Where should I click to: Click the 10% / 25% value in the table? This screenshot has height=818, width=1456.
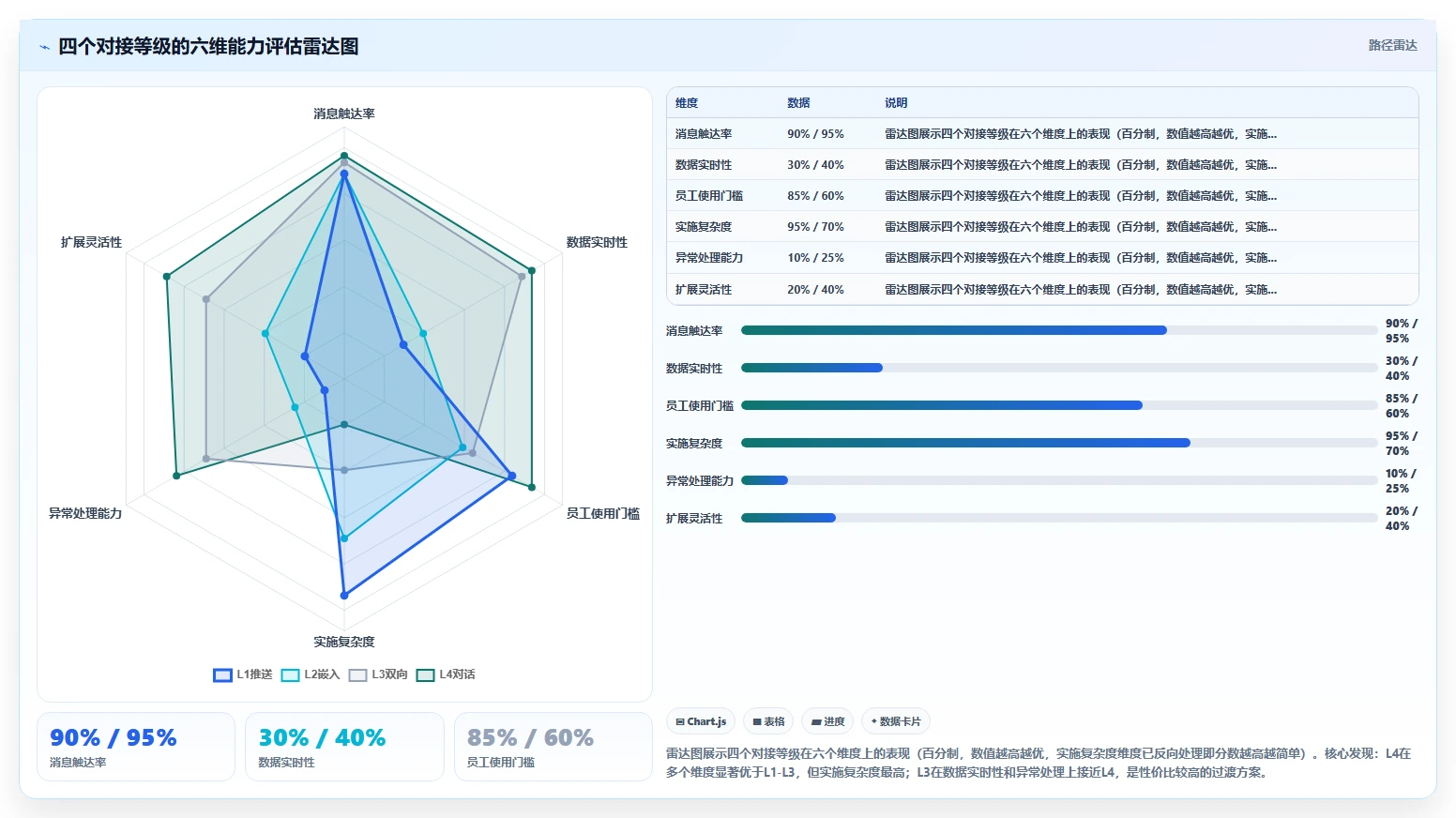tap(815, 258)
